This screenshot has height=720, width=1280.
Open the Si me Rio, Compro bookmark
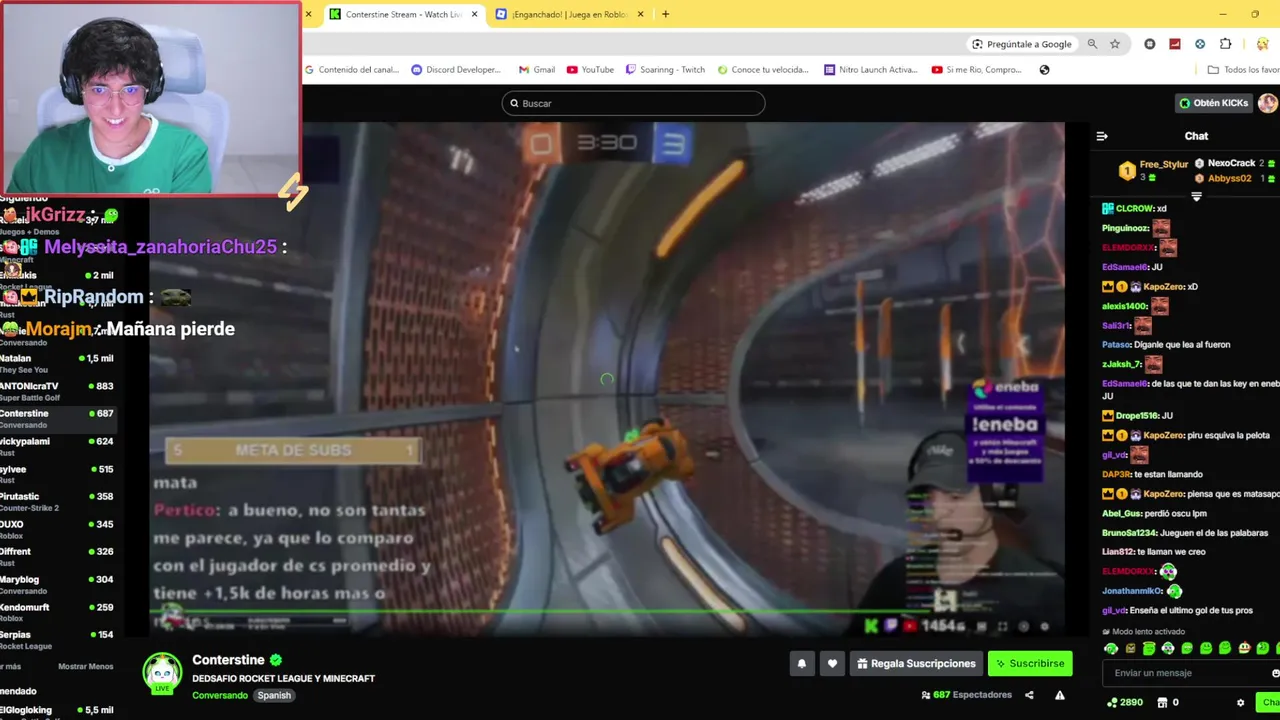(976, 70)
